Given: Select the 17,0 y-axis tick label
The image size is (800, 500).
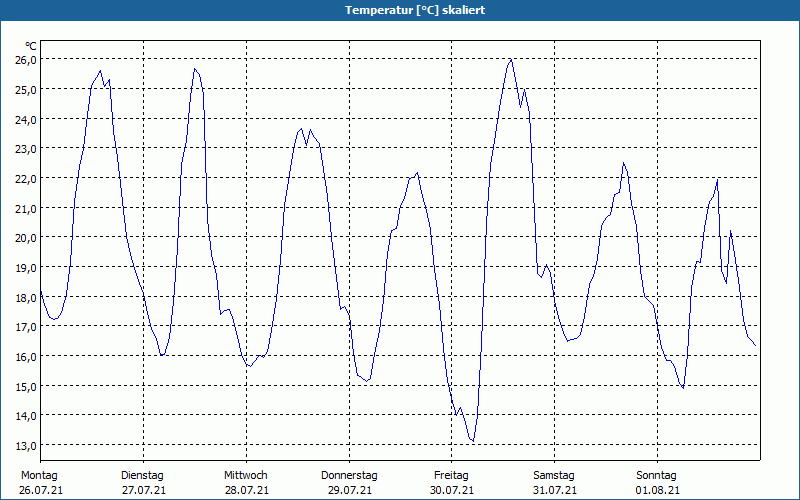Looking at the screenshot, I should 26,326.
